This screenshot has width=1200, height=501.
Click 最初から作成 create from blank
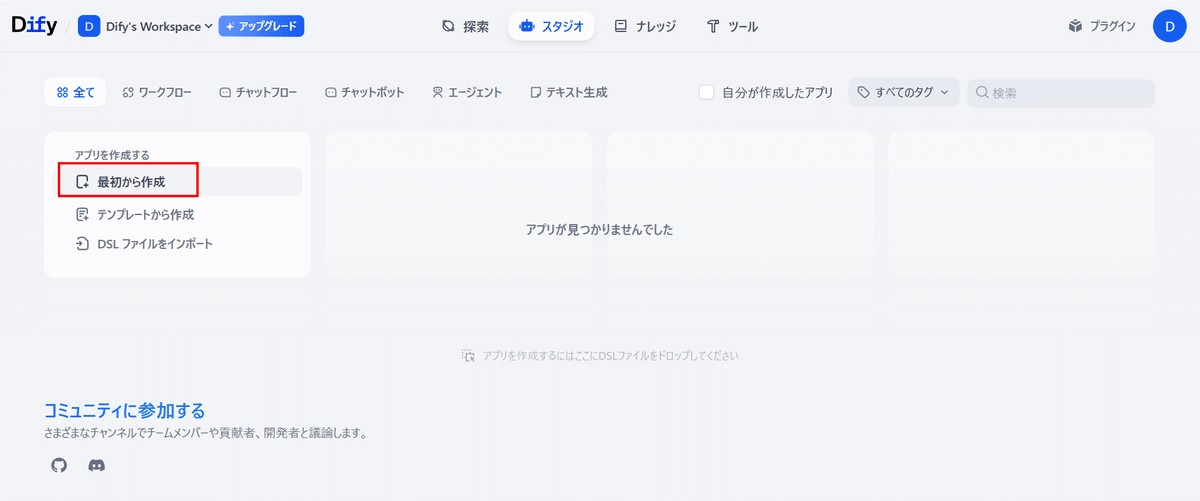click(x=177, y=182)
